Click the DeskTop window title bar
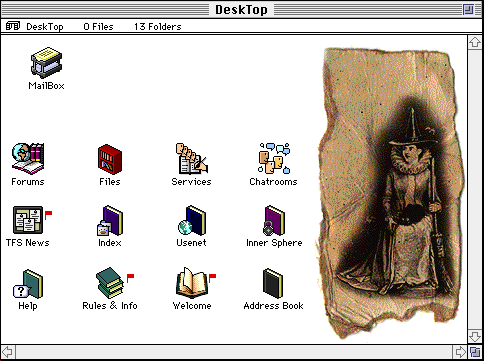The image size is (484, 361). [241, 10]
